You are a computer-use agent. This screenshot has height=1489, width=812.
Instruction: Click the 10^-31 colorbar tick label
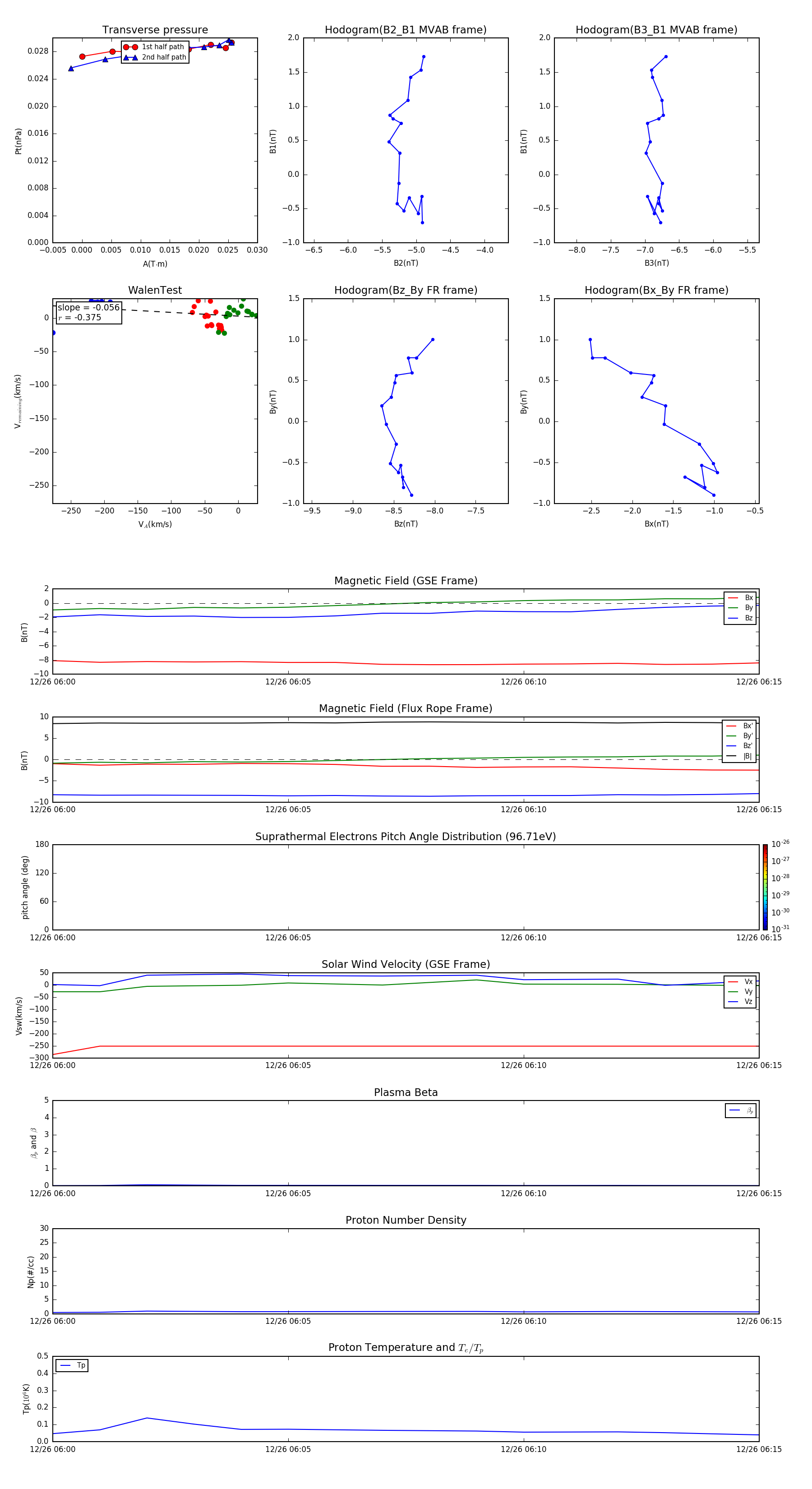tap(780, 929)
